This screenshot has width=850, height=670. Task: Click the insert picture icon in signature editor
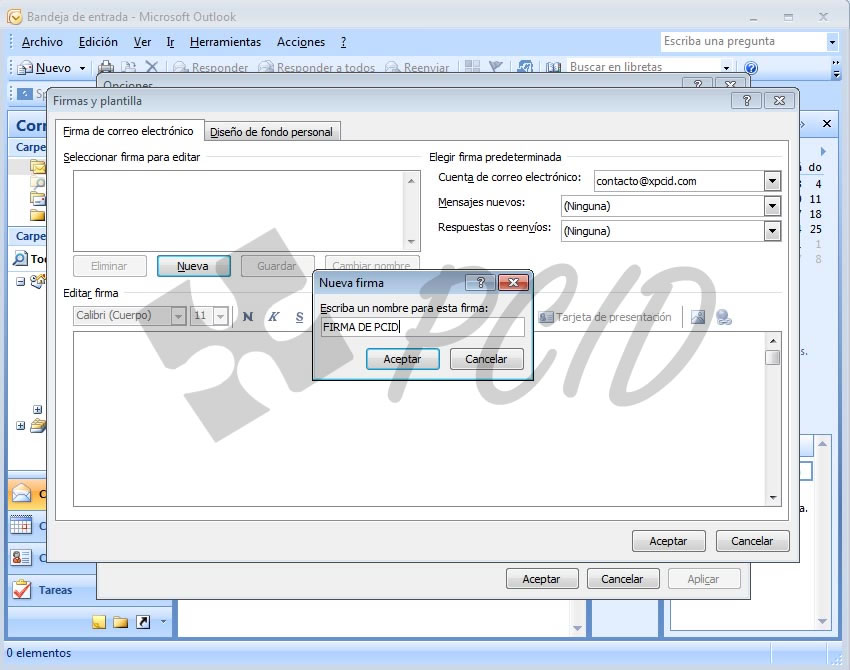(698, 317)
